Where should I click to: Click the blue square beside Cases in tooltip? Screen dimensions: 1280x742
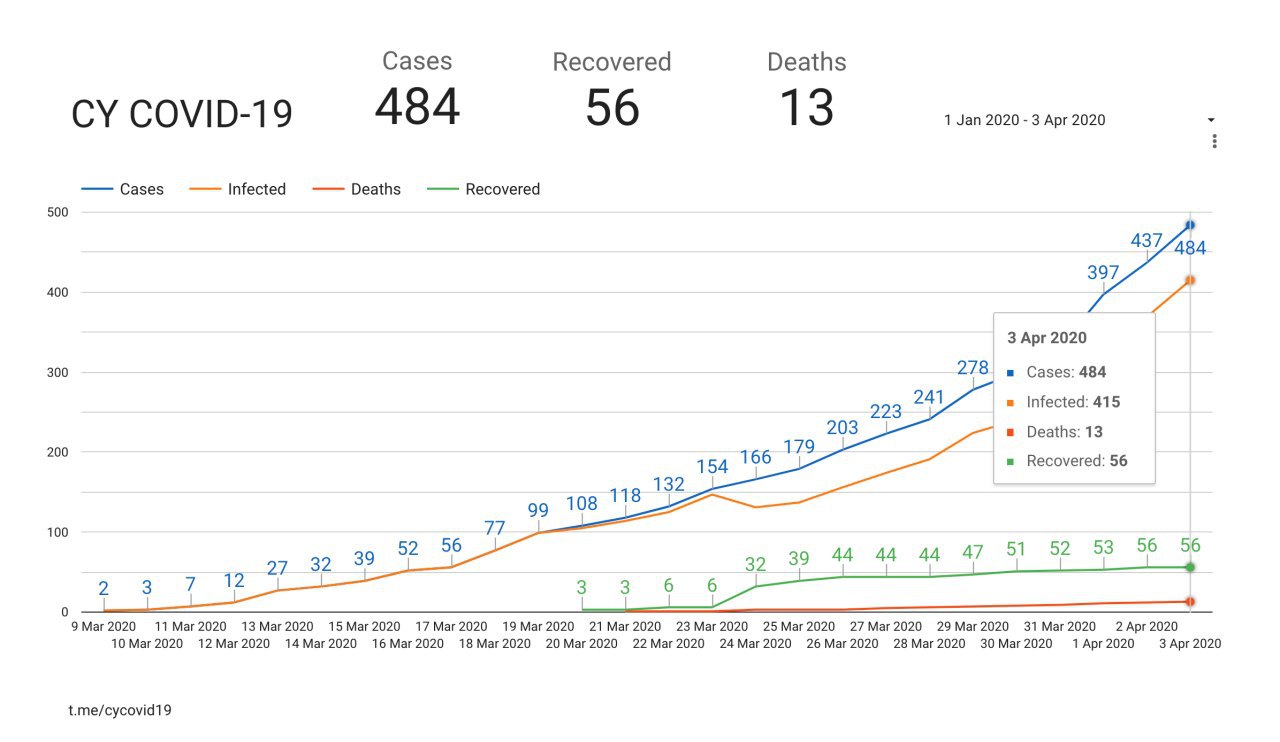[1011, 373]
